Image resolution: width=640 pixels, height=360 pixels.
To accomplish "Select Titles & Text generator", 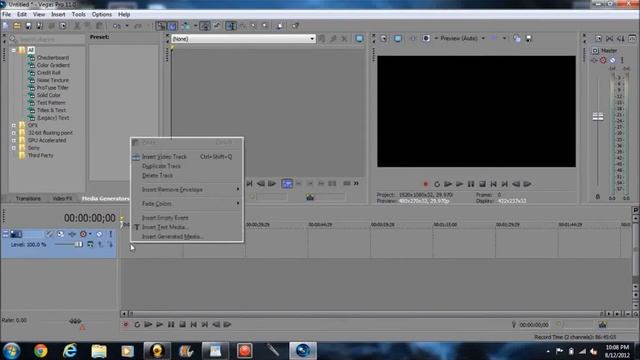I will tap(51, 110).
